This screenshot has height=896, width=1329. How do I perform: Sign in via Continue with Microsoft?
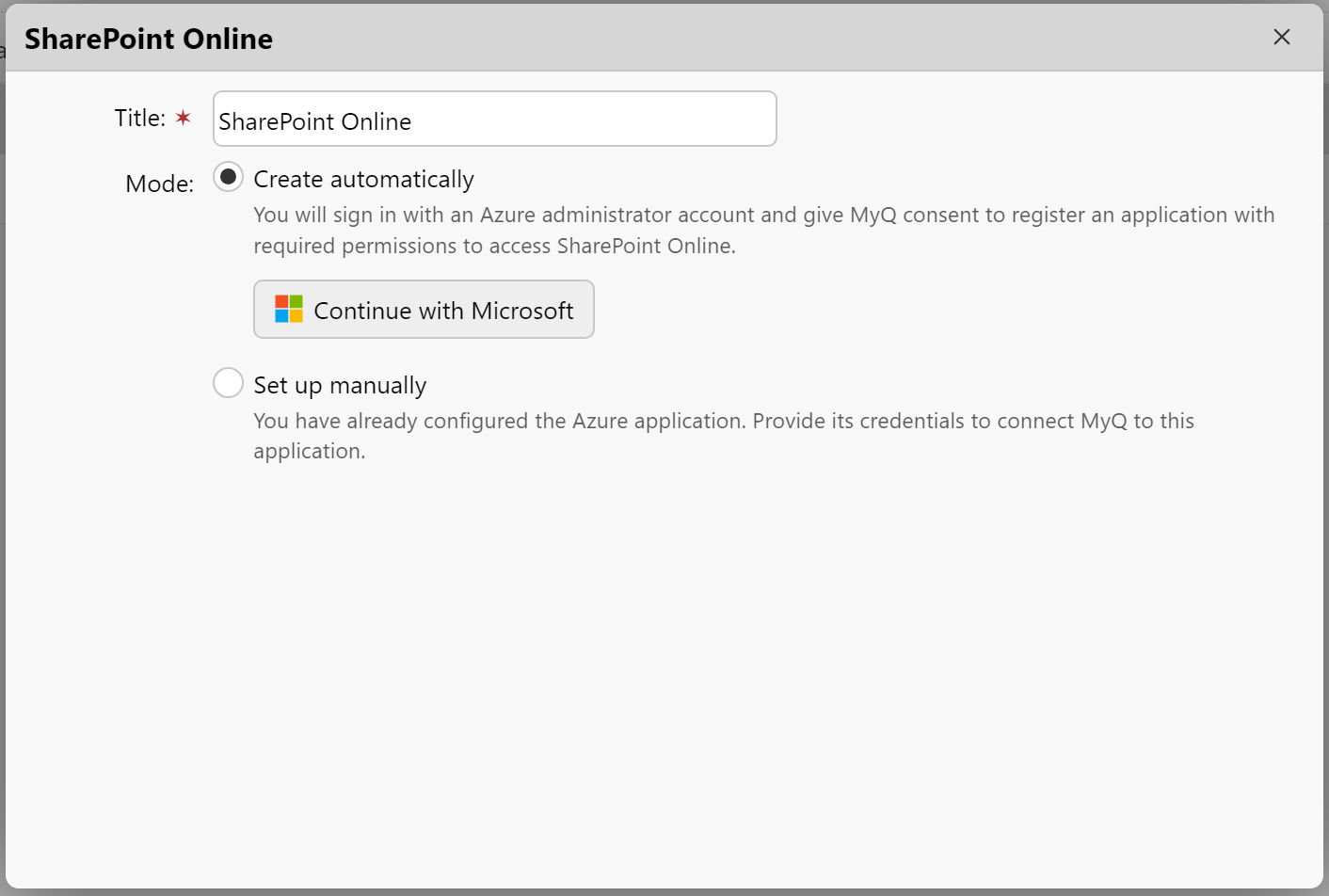tap(424, 309)
